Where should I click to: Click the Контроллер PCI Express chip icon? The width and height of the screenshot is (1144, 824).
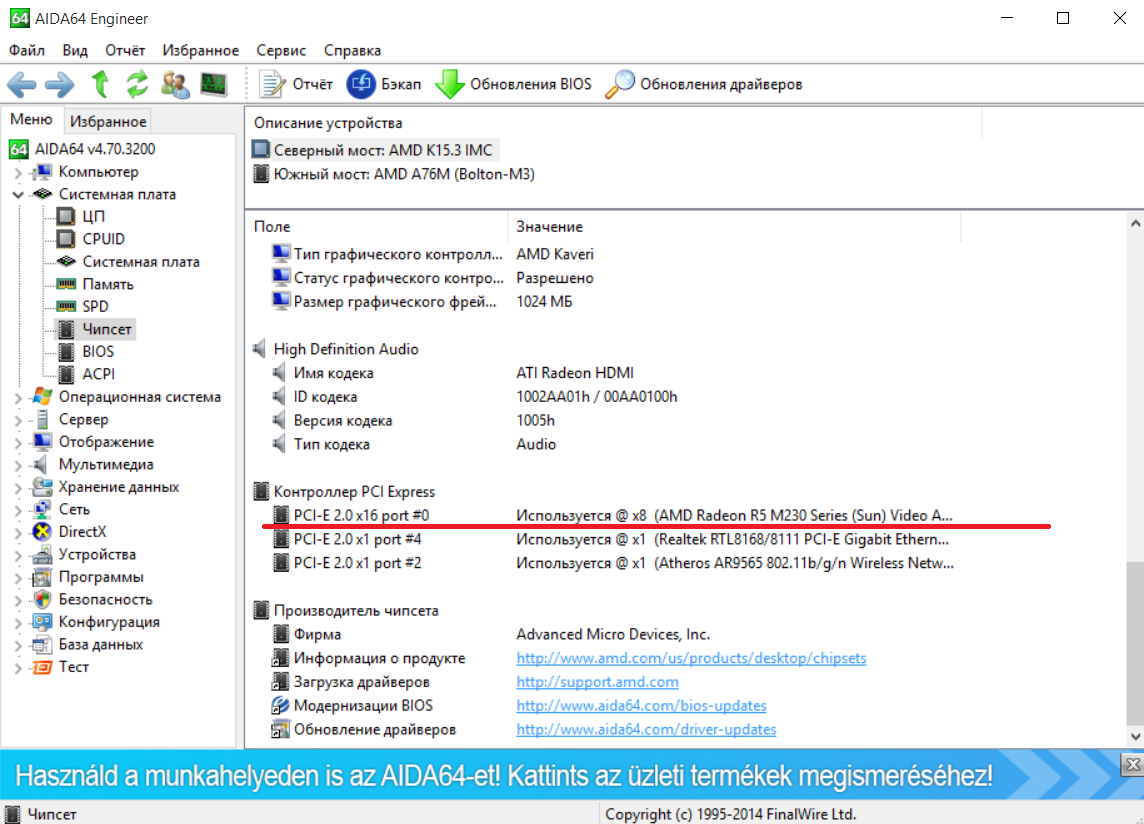tap(260, 491)
